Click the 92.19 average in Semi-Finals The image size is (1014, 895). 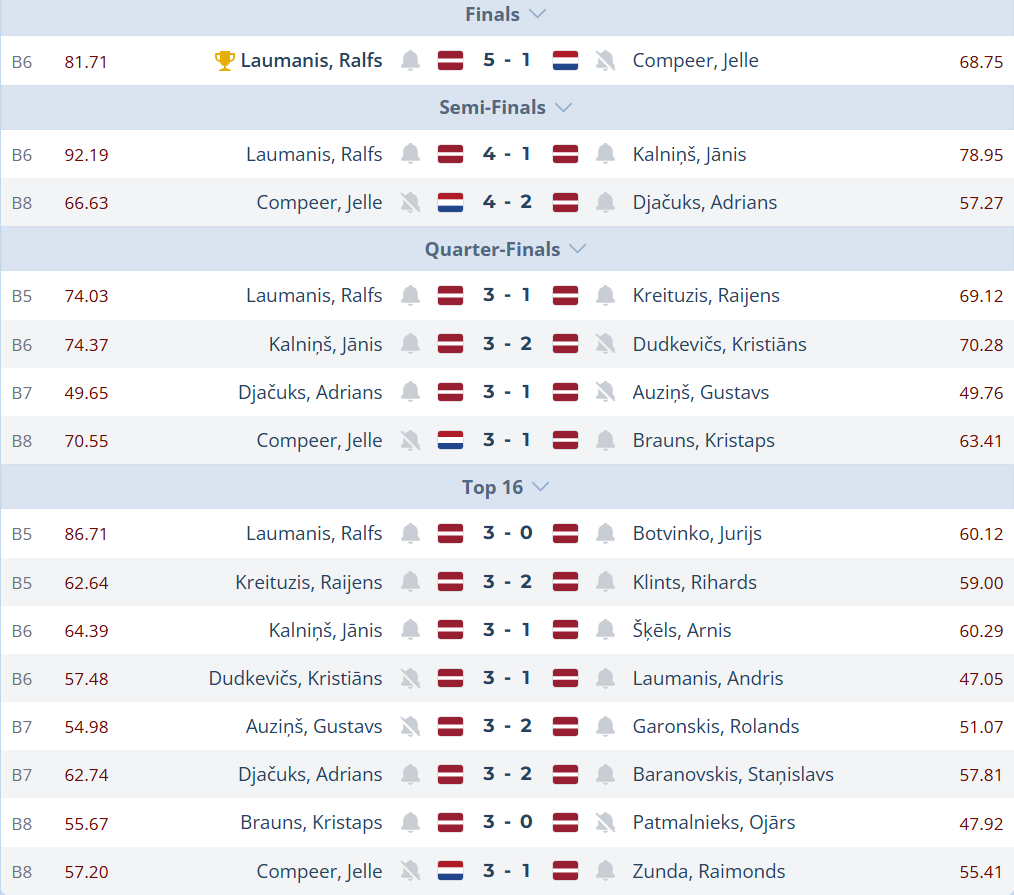click(86, 155)
